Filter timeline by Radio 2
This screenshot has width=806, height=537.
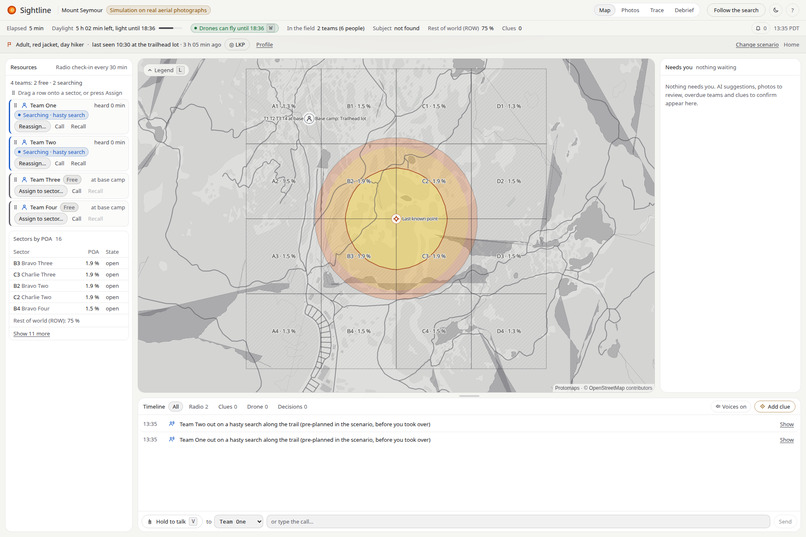click(198, 406)
